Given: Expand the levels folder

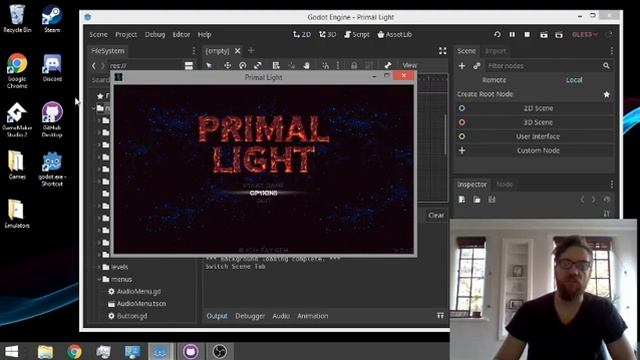Looking at the screenshot, I should tap(99, 267).
